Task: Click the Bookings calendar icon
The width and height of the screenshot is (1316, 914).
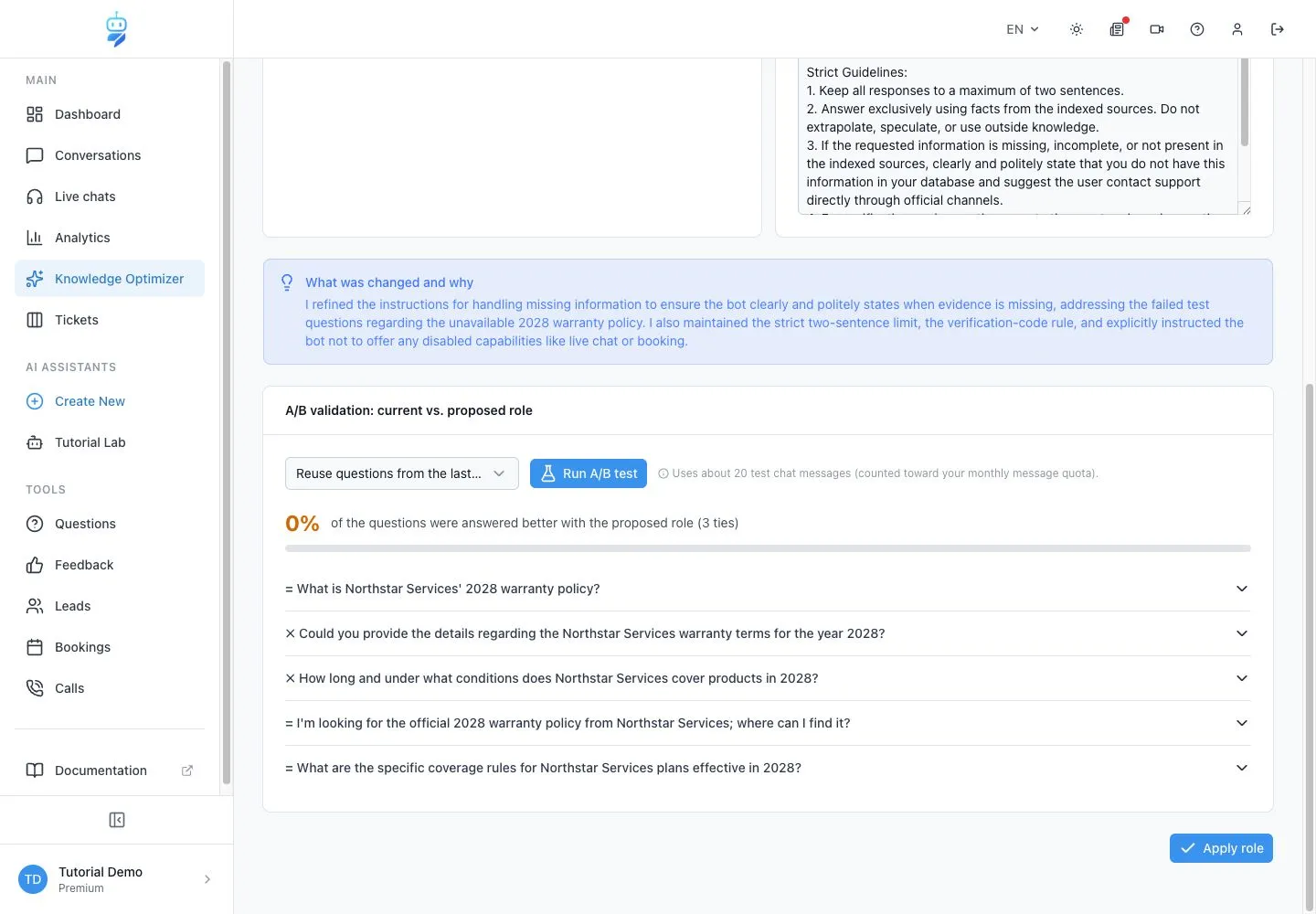Action: click(x=35, y=647)
